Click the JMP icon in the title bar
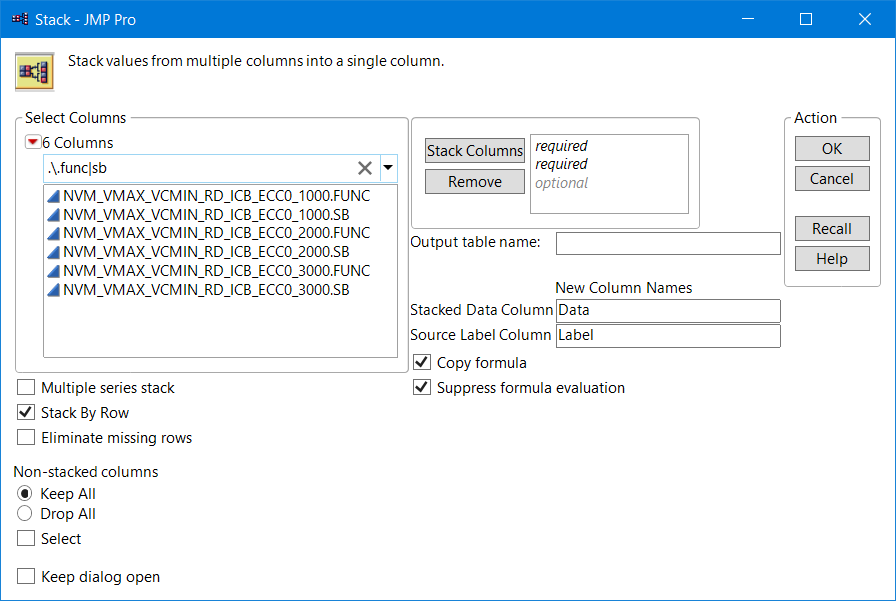Screen dimensions: 896x601 point(19,19)
